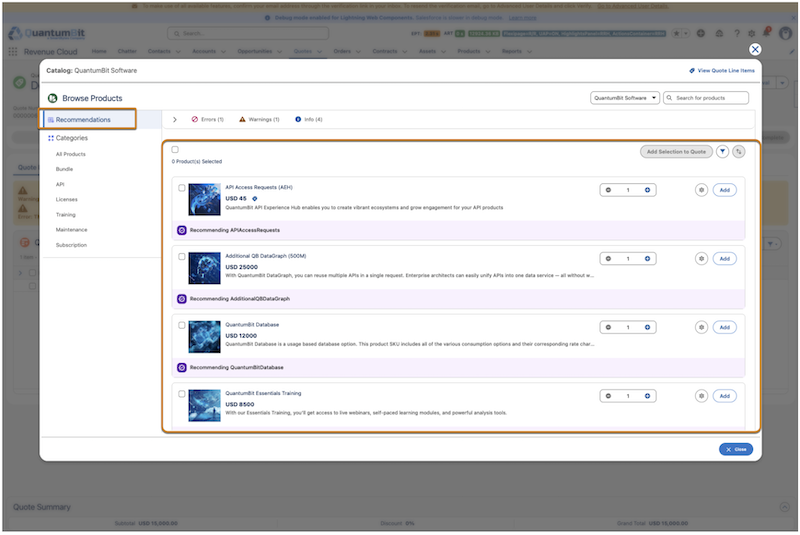Decrease quantity for Additional QB DataGraph
The height and width of the screenshot is (535, 800).
608,259
